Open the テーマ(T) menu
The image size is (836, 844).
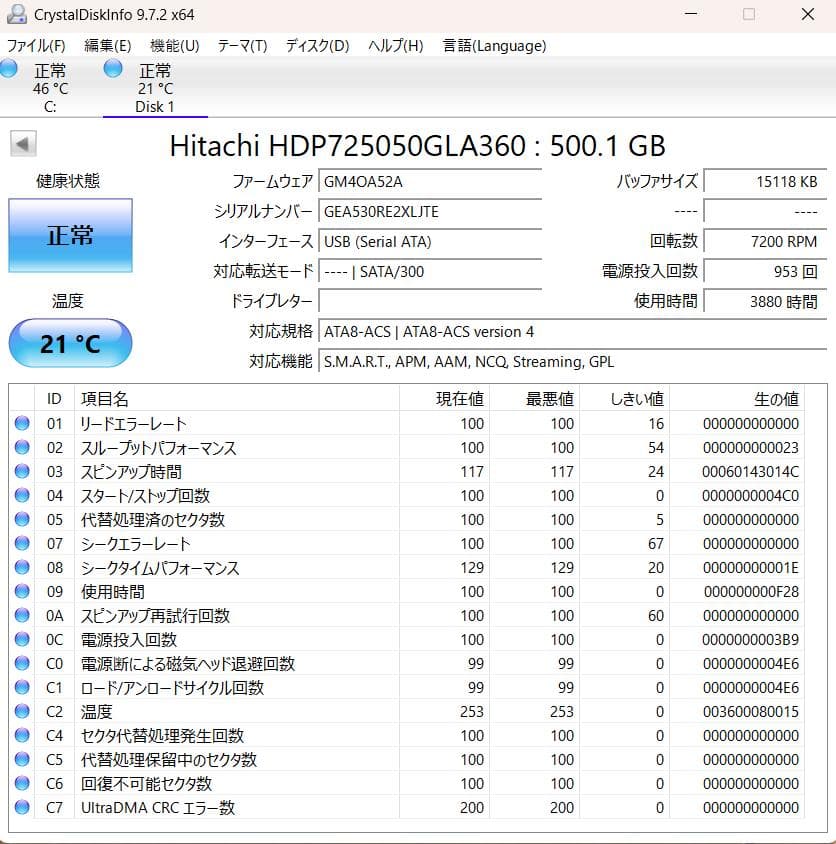242,46
